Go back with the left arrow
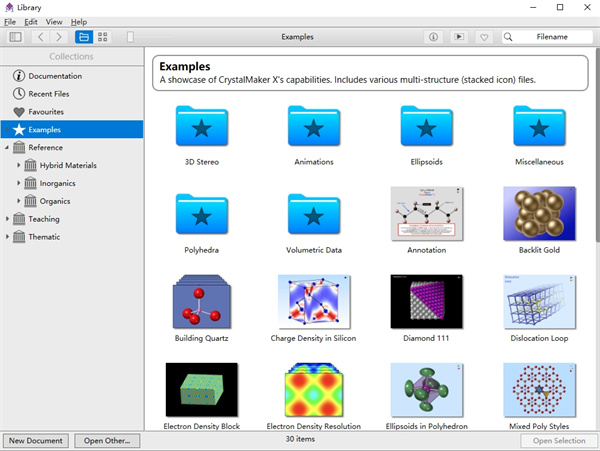Viewport: 600px width, 451px height. [x=40, y=37]
